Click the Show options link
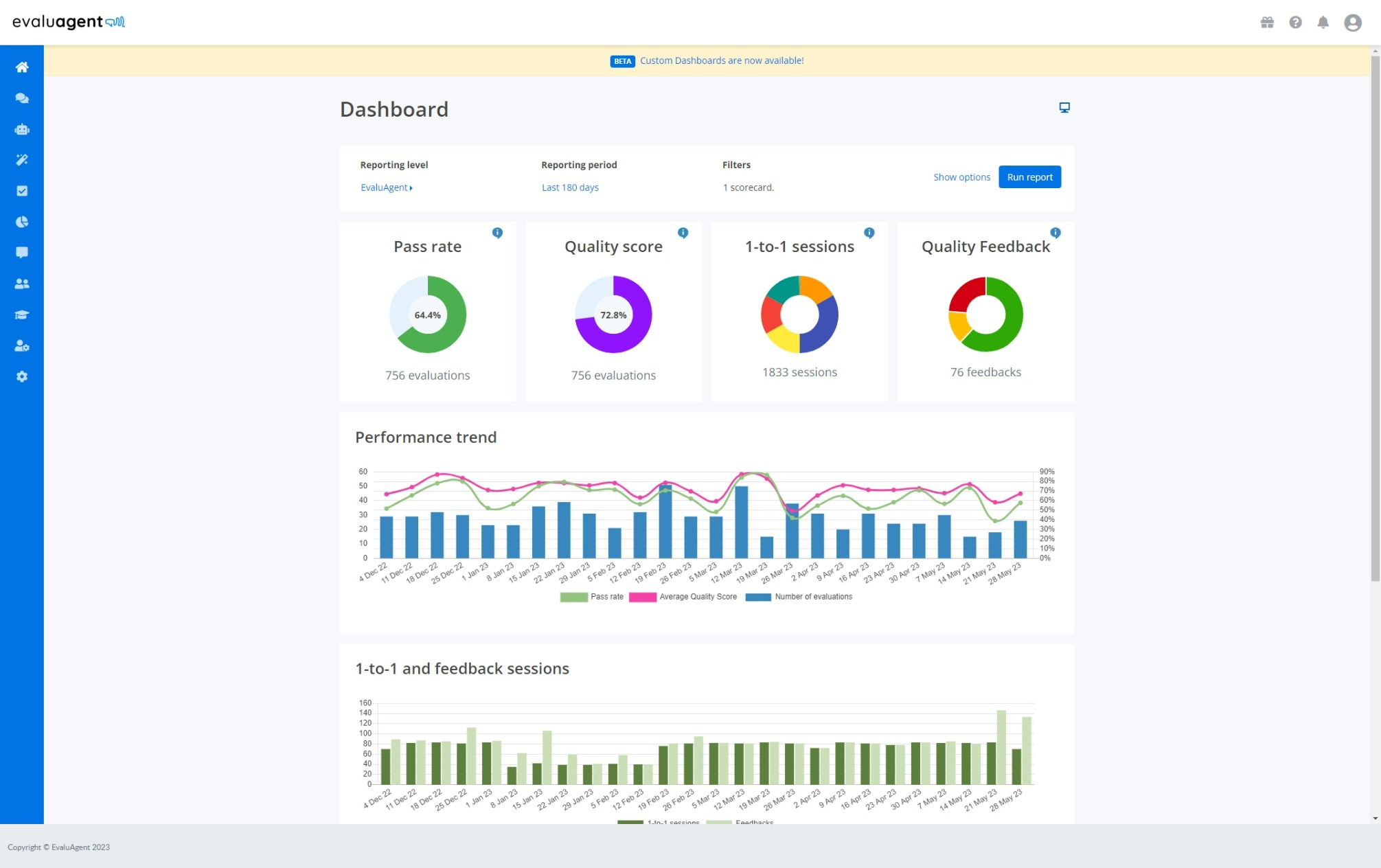The height and width of the screenshot is (868, 1381). pos(961,177)
